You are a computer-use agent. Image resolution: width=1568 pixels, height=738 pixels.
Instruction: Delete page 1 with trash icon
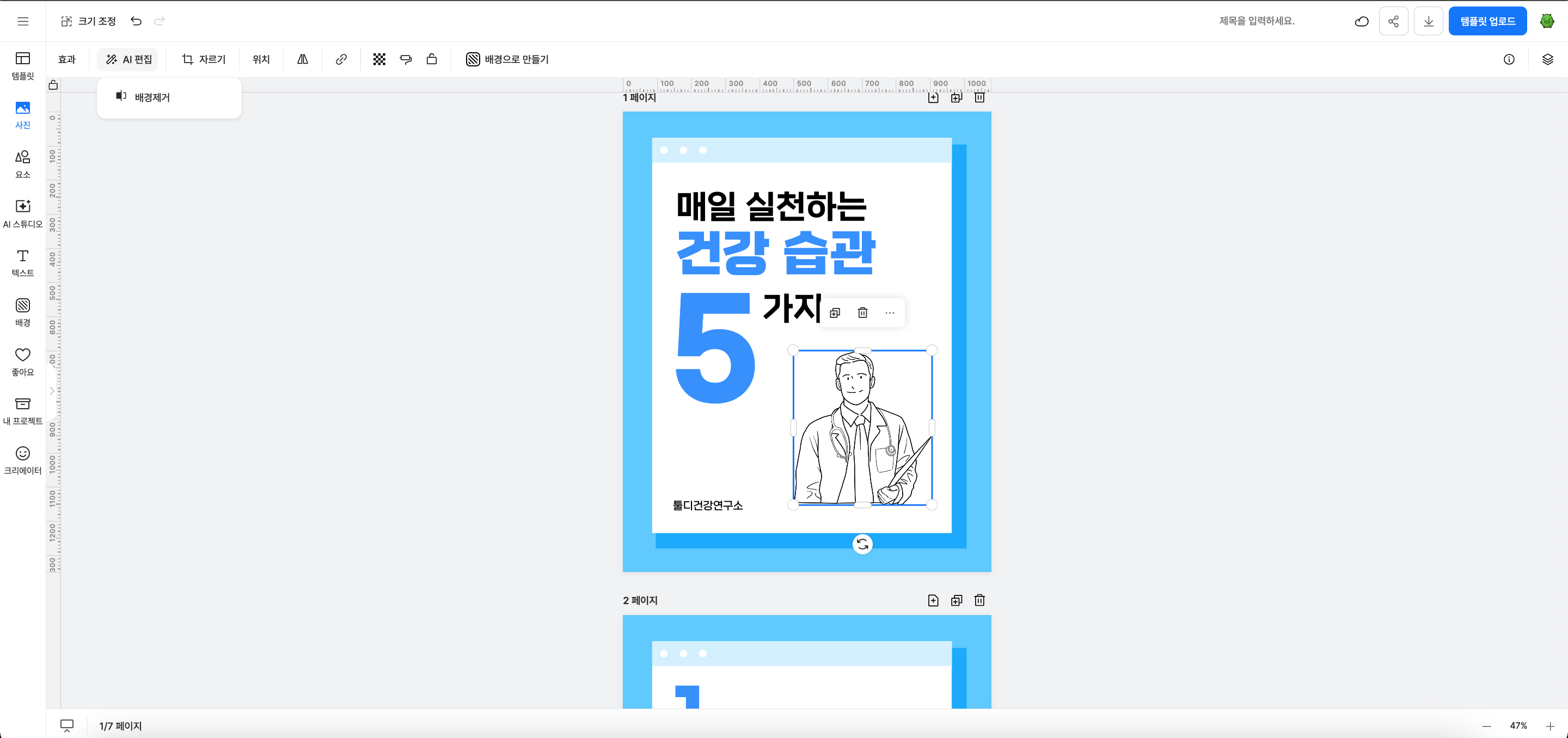pyautogui.click(x=979, y=97)
